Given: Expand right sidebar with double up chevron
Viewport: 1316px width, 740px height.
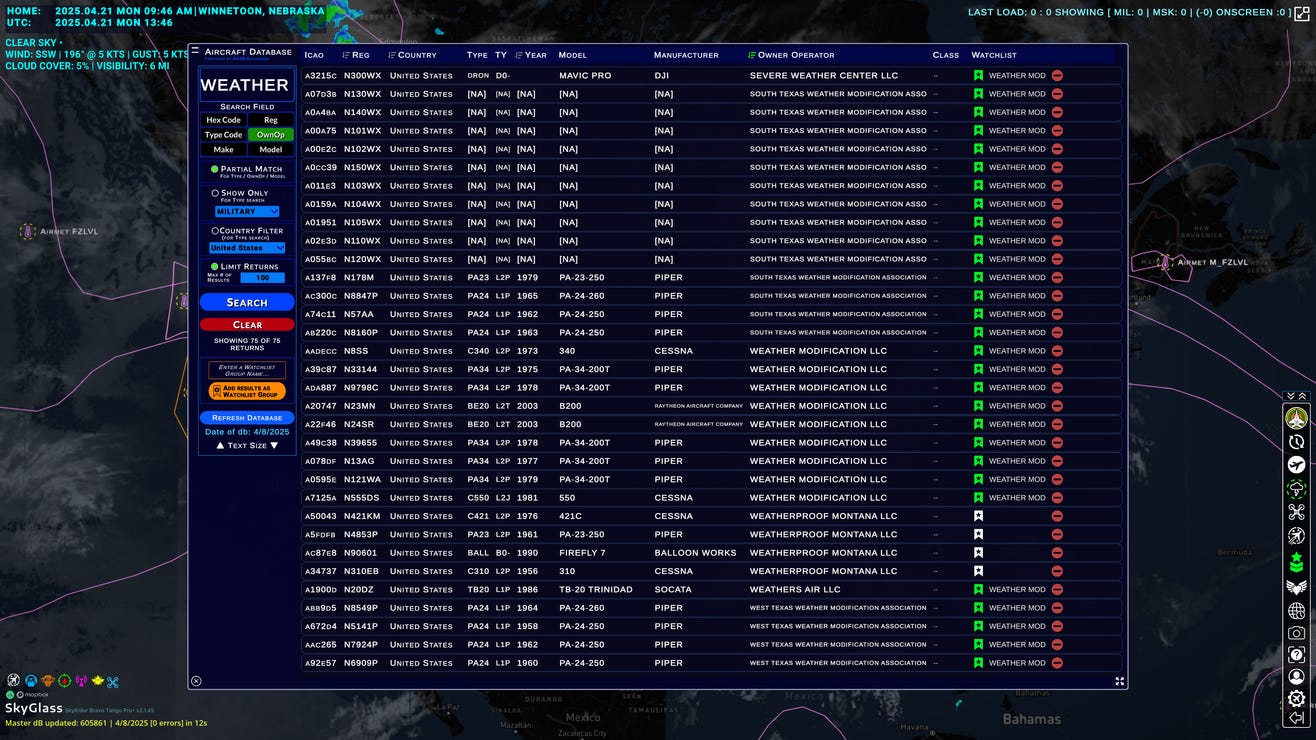Looking at the screenshot, I should (x=1302, y=397).
